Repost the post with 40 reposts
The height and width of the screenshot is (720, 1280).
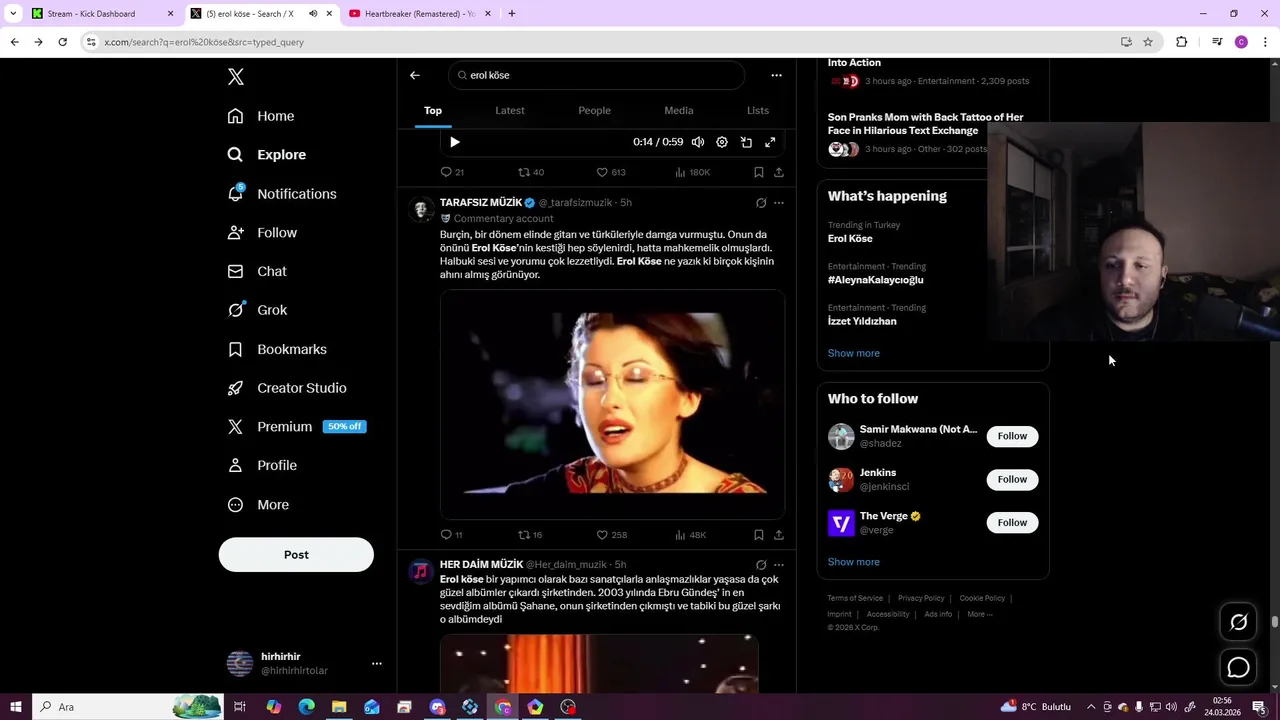pyautogui.click(x=531, y=172)
